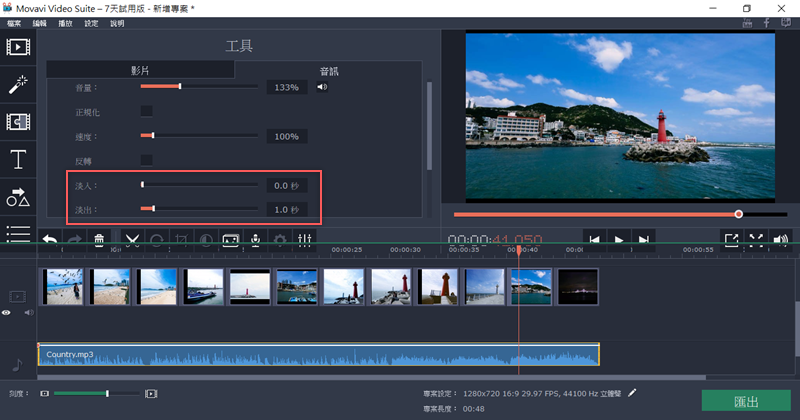Viewport: 800px width, 420px height.
Task: Enable the 正規化 normalize checkbox
Action: click(146, 111)
